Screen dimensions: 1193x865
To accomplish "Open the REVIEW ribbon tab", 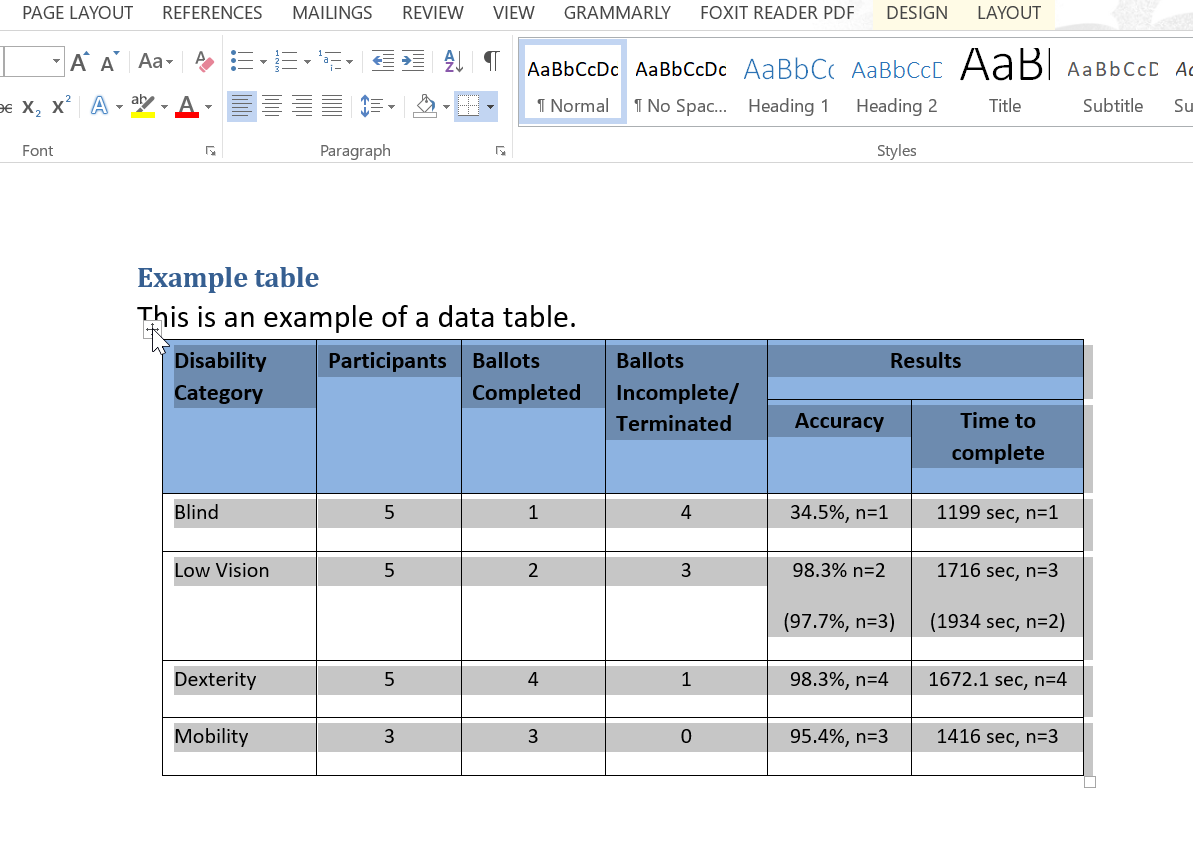I will tap(432, 13).
